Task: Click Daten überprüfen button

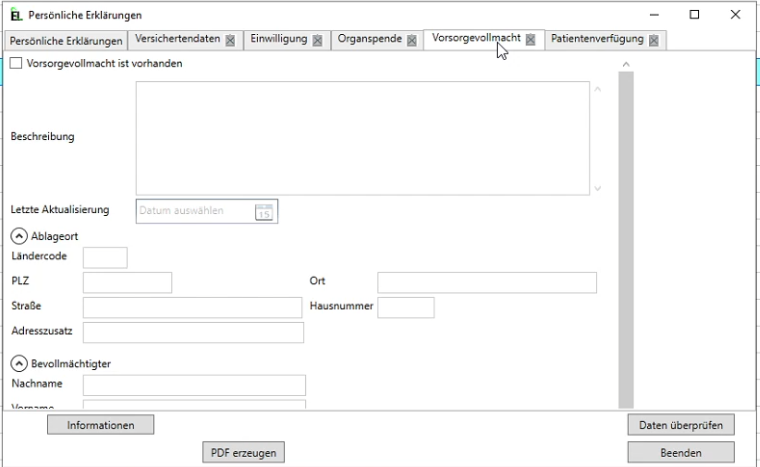Action: 680,425
